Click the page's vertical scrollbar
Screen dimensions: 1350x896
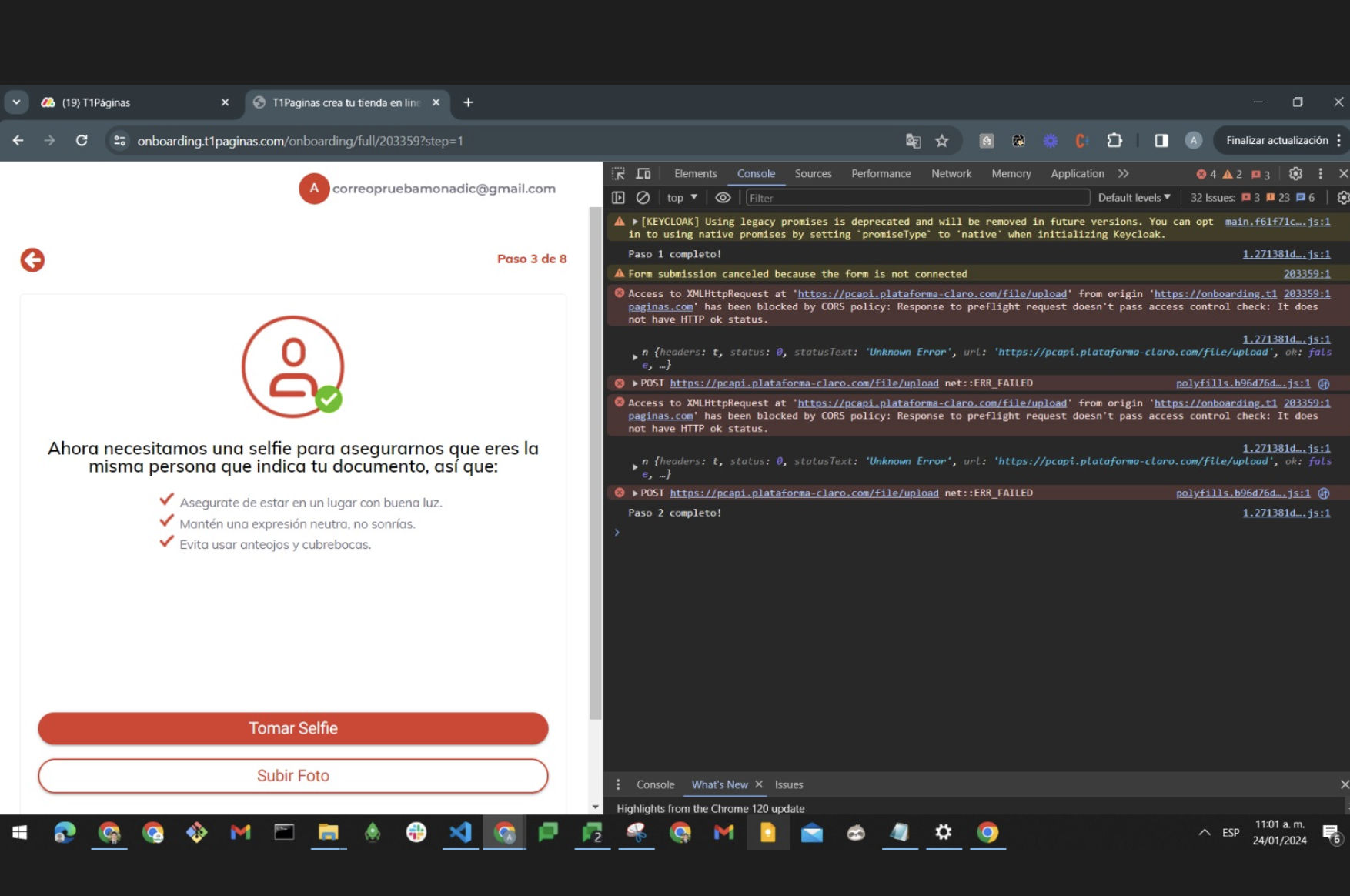(x=595, y=462)
